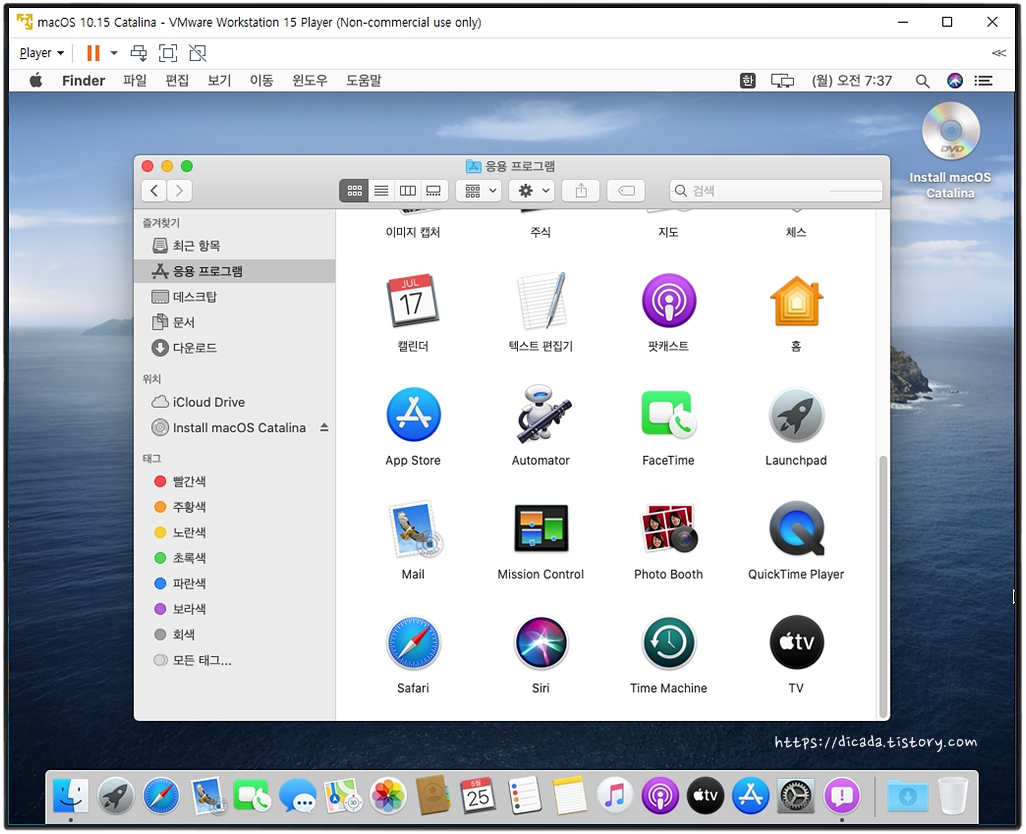
Task: Open the QuickTime Player icon
Action: point(796,529)
